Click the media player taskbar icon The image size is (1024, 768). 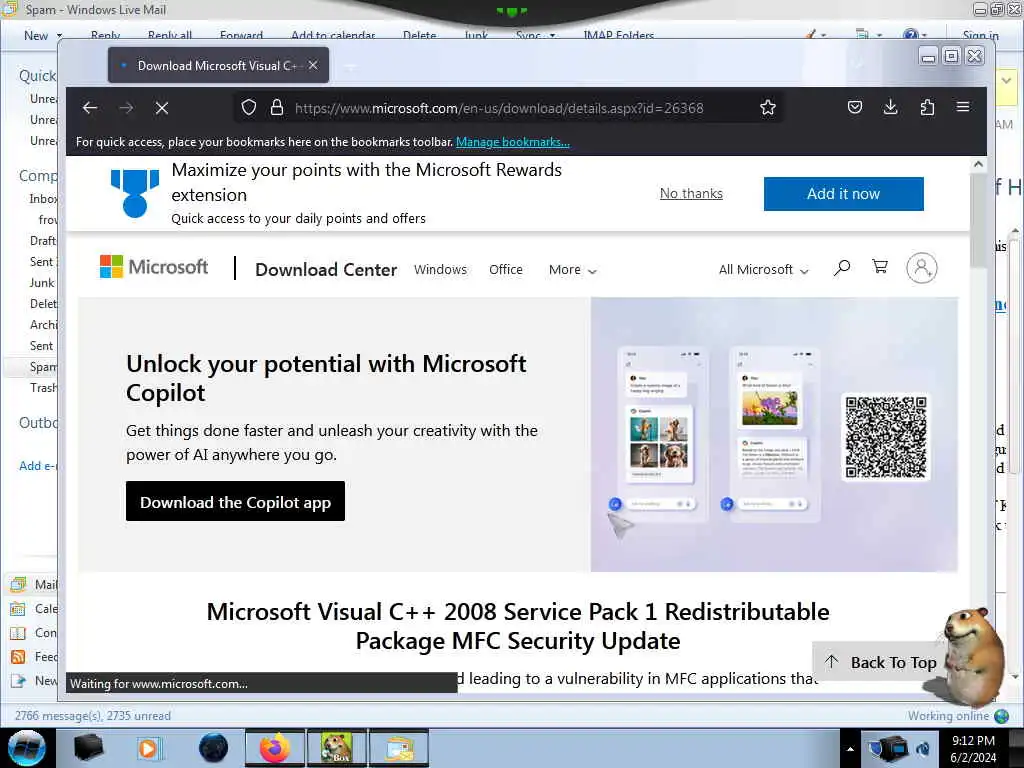(148, 748)
